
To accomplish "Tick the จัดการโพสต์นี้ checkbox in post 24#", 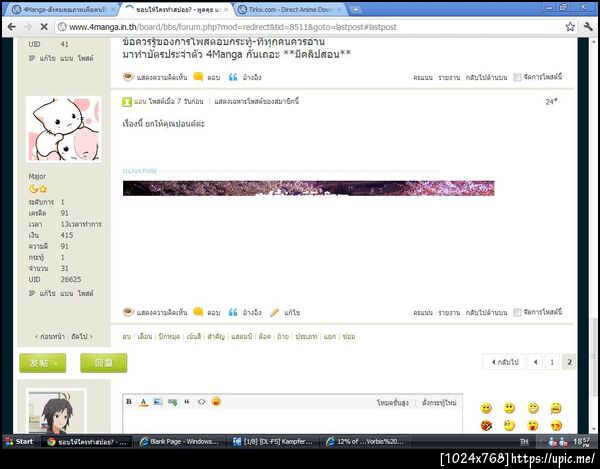I will coord(517,312).
